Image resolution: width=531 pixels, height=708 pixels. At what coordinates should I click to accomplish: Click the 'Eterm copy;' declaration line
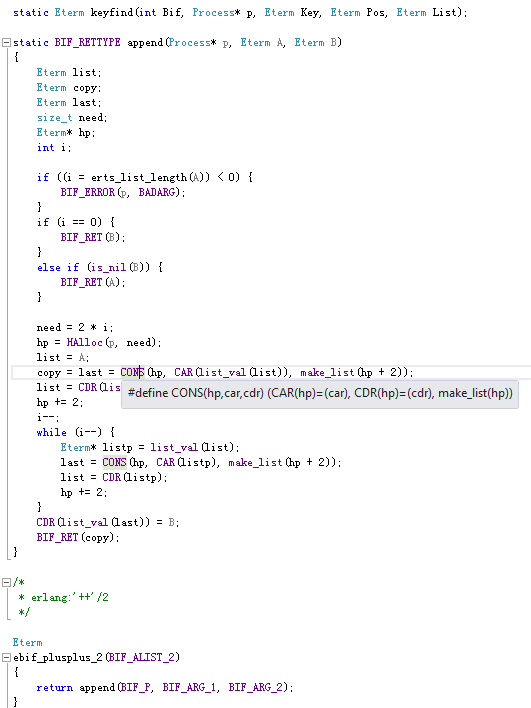[69, 88]
